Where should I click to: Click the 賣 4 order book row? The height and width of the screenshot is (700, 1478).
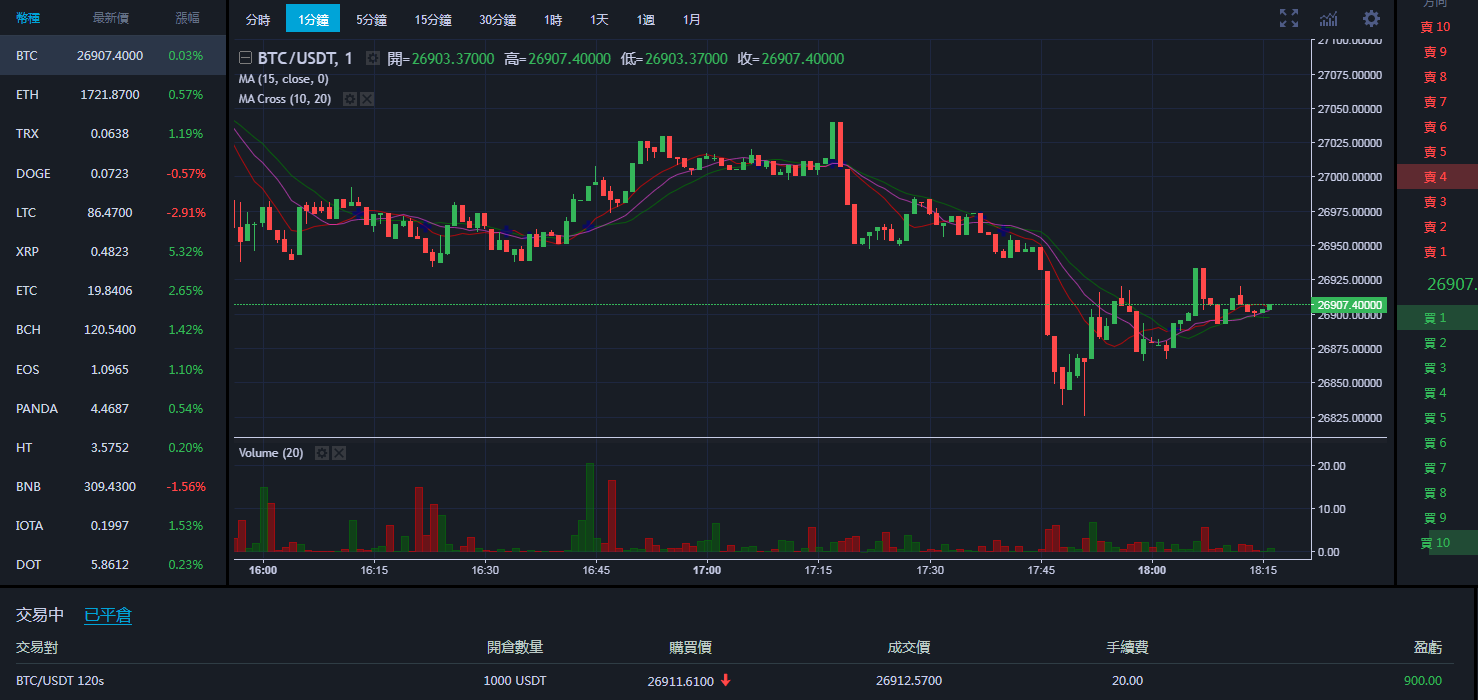1435,177
